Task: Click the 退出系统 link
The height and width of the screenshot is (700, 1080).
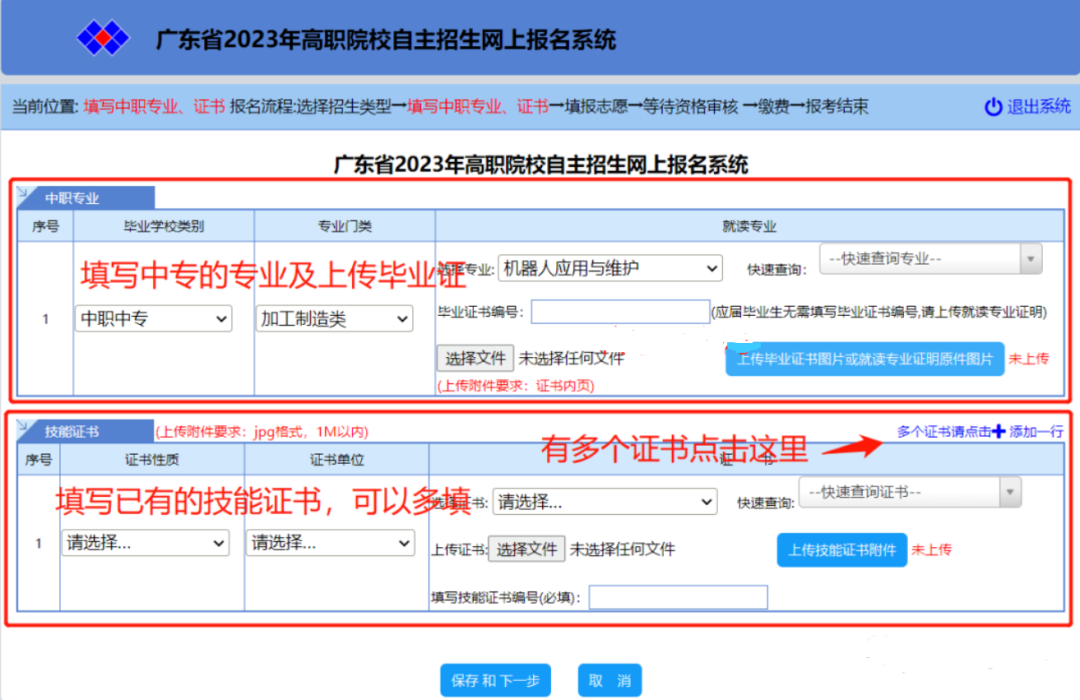Action: coord(1040,105)
